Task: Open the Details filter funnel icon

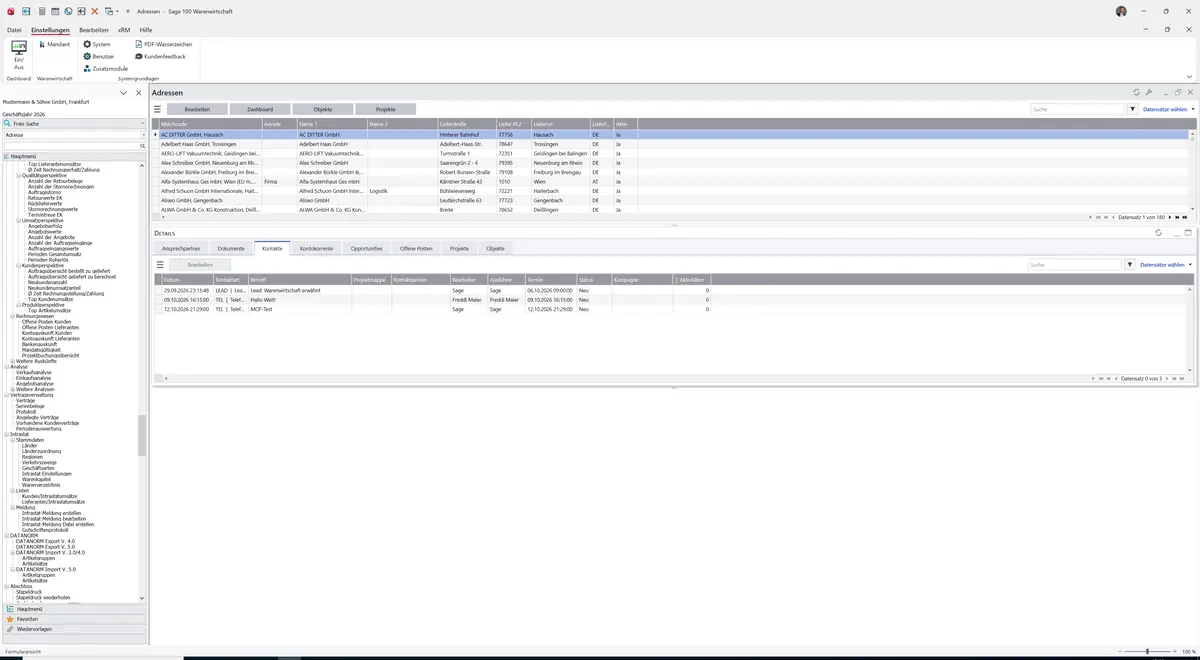Action: [1130, 265]
